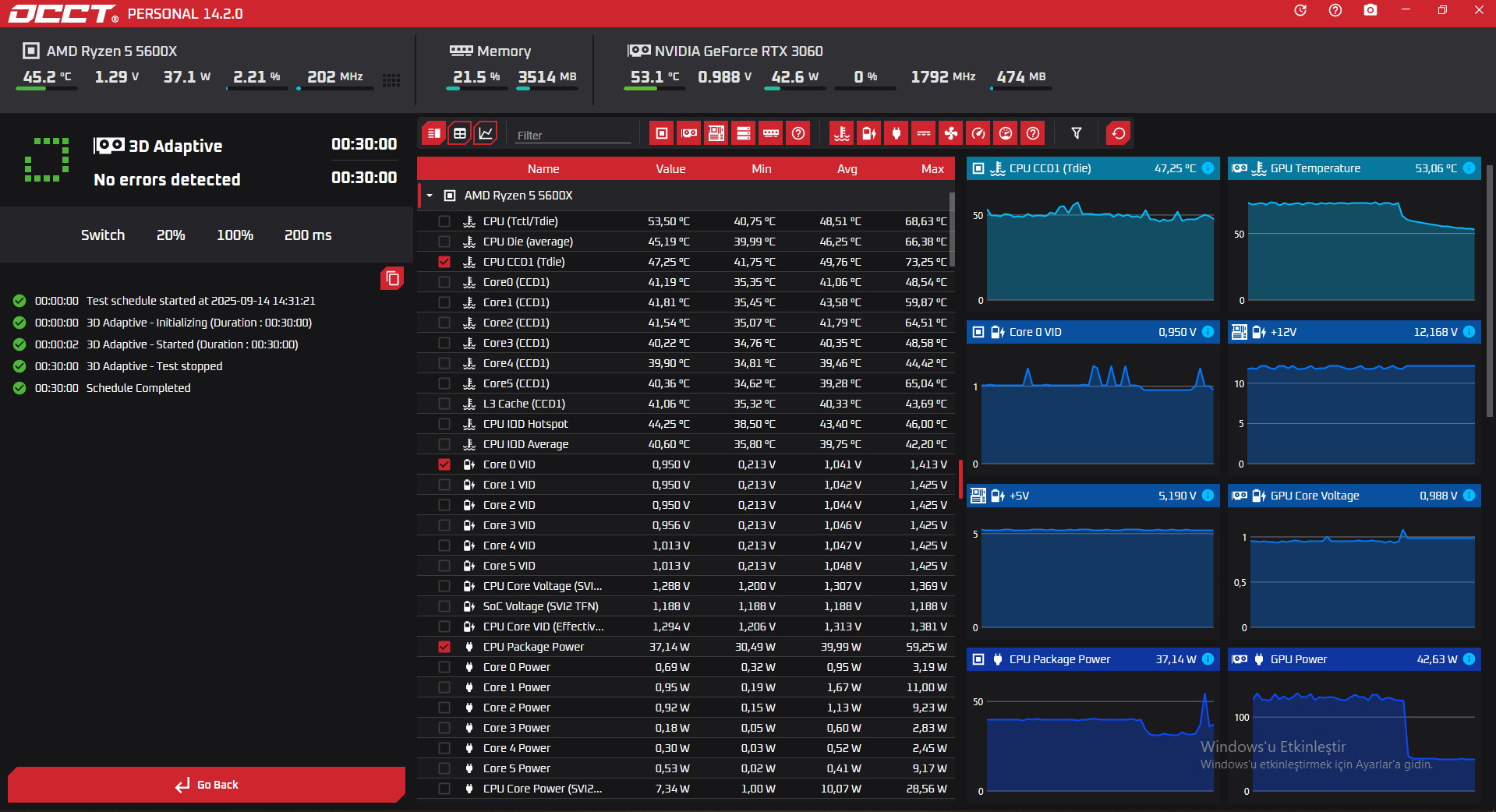1496x812 pixels.
Task: Collapse the AMD Ryzen 5 5600X sensor group
Action: (x=430, y=196)
